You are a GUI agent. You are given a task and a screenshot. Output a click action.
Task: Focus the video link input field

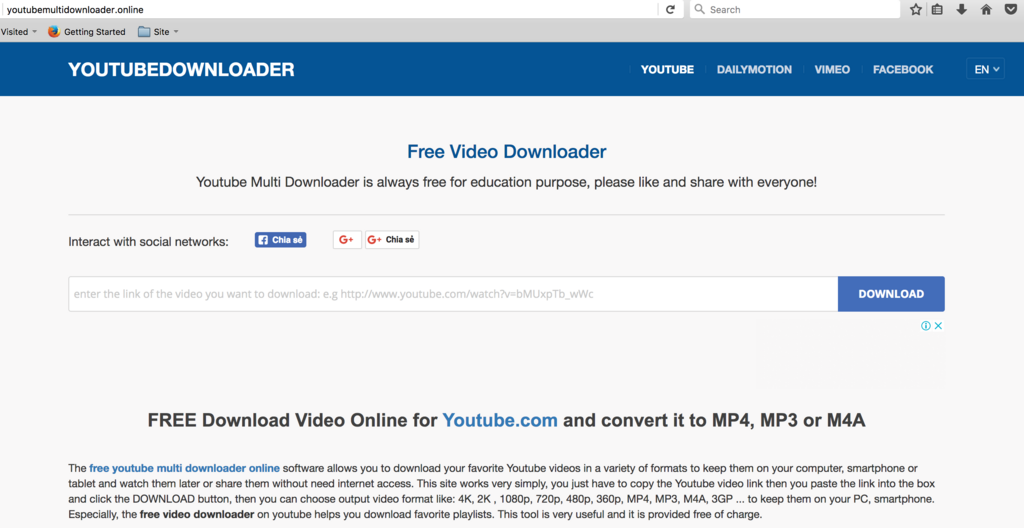pyautogui.click(x=453, y=294)
